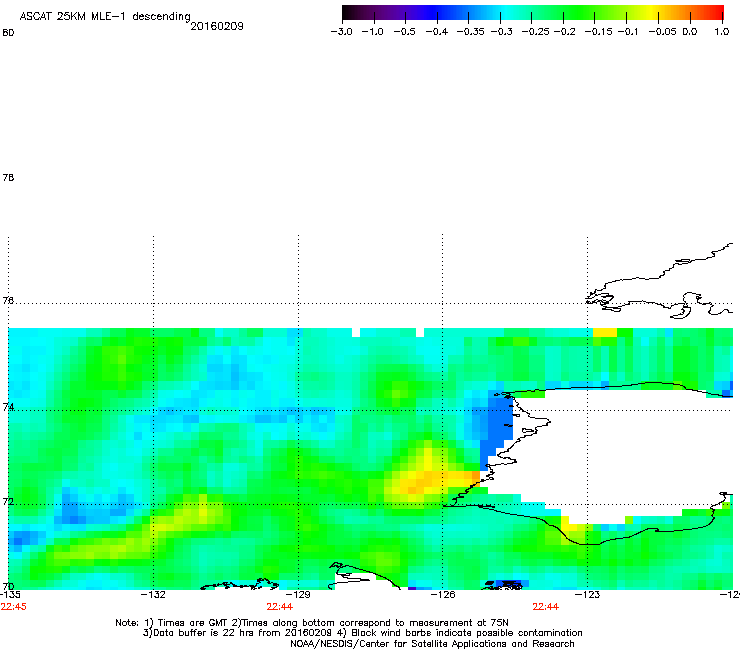Click the small yellow cell at the swath top edge
The height and width of the screenshot is (650, 740).
click(605, 332)
